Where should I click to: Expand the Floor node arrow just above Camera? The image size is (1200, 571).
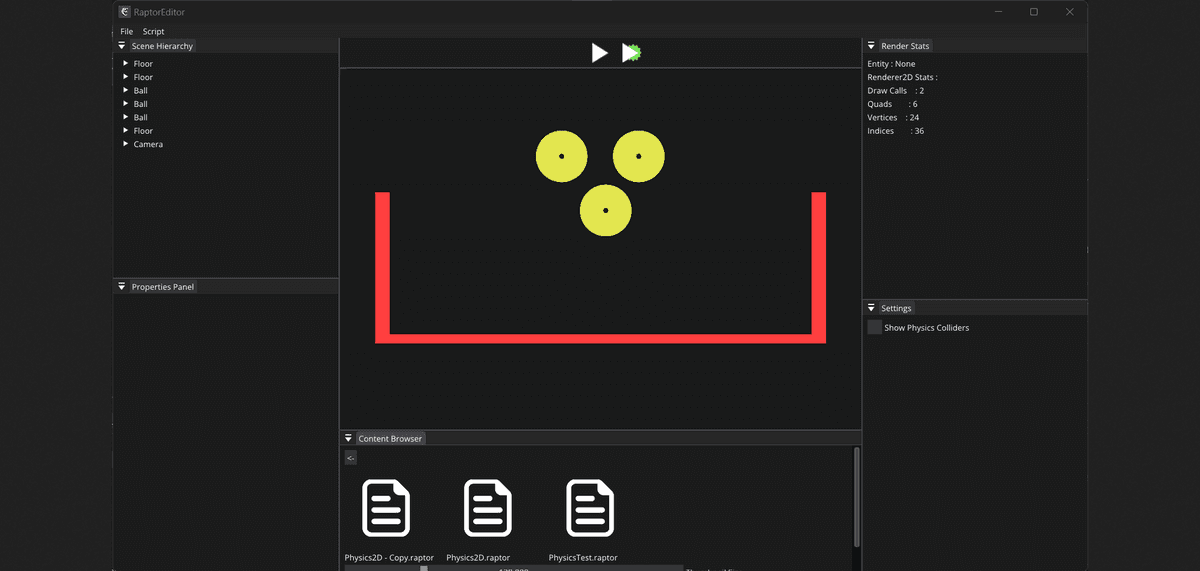125,130
